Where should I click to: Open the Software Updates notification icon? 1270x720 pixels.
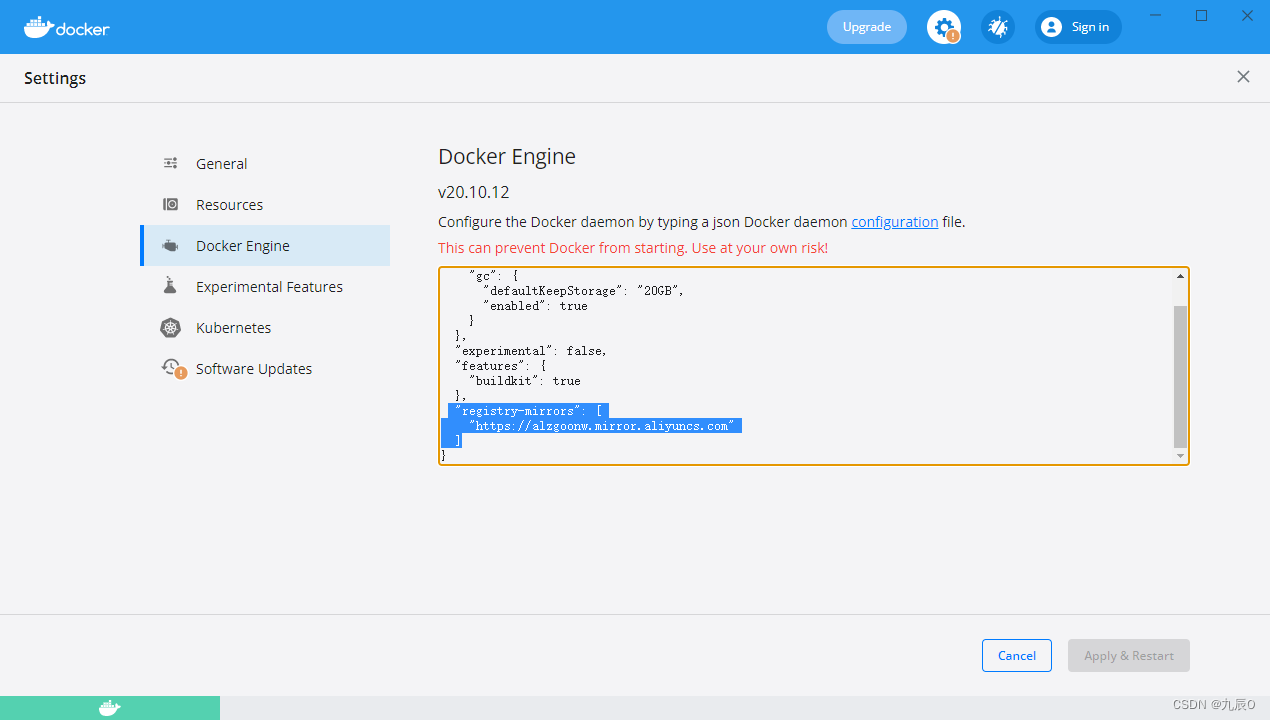170,368
